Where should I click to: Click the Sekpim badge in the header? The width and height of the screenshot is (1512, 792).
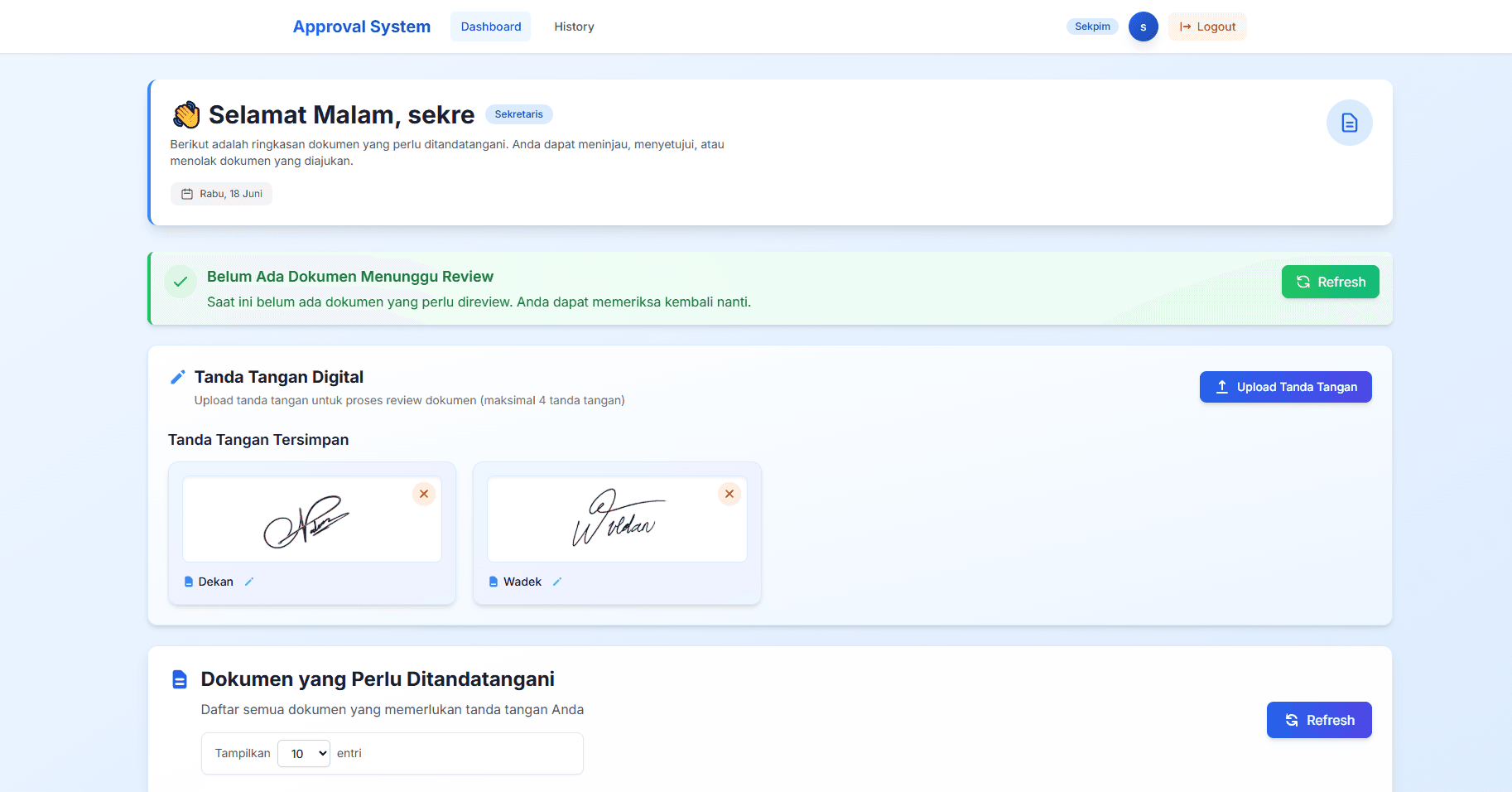point(1091,26)
